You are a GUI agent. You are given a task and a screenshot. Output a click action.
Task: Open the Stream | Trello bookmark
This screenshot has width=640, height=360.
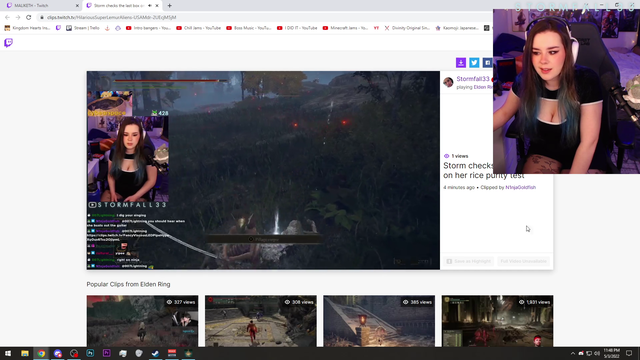(x=83, y=28)
